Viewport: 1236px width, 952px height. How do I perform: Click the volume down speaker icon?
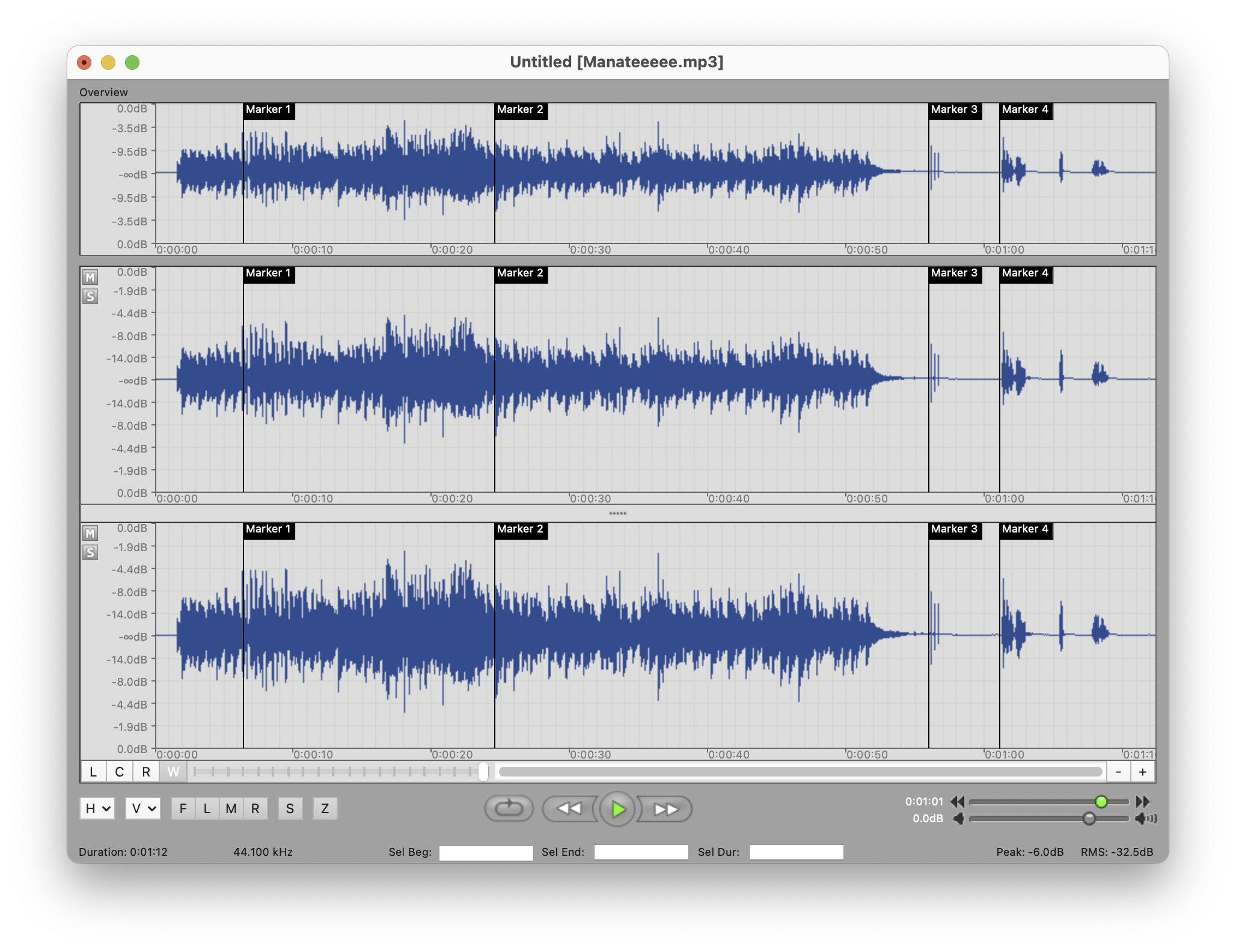(959, 819)
